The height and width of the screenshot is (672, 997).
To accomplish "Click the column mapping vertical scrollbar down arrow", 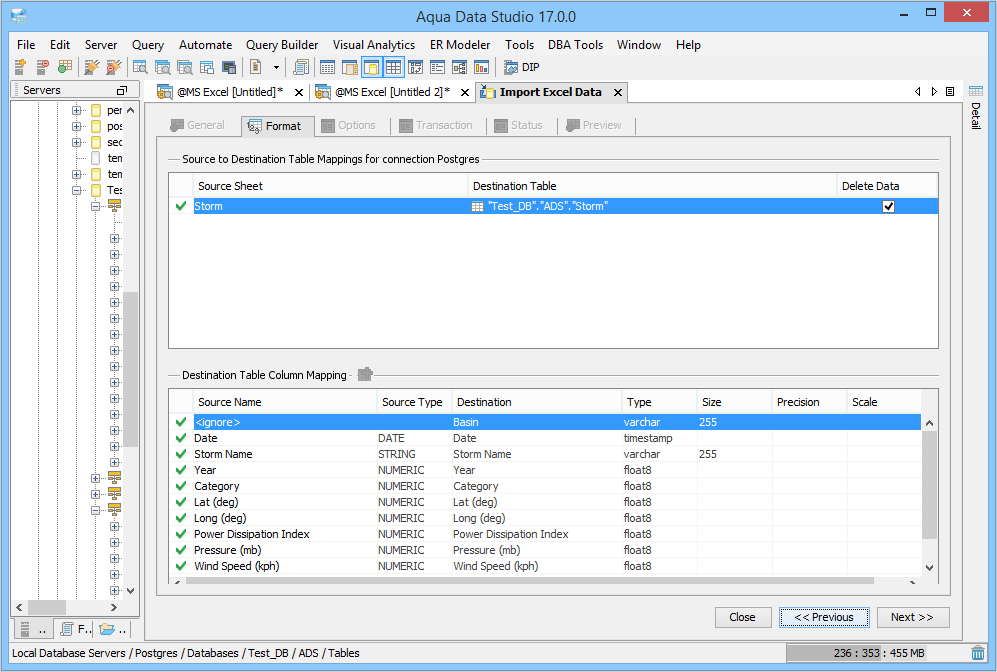I will click(929, 567).
